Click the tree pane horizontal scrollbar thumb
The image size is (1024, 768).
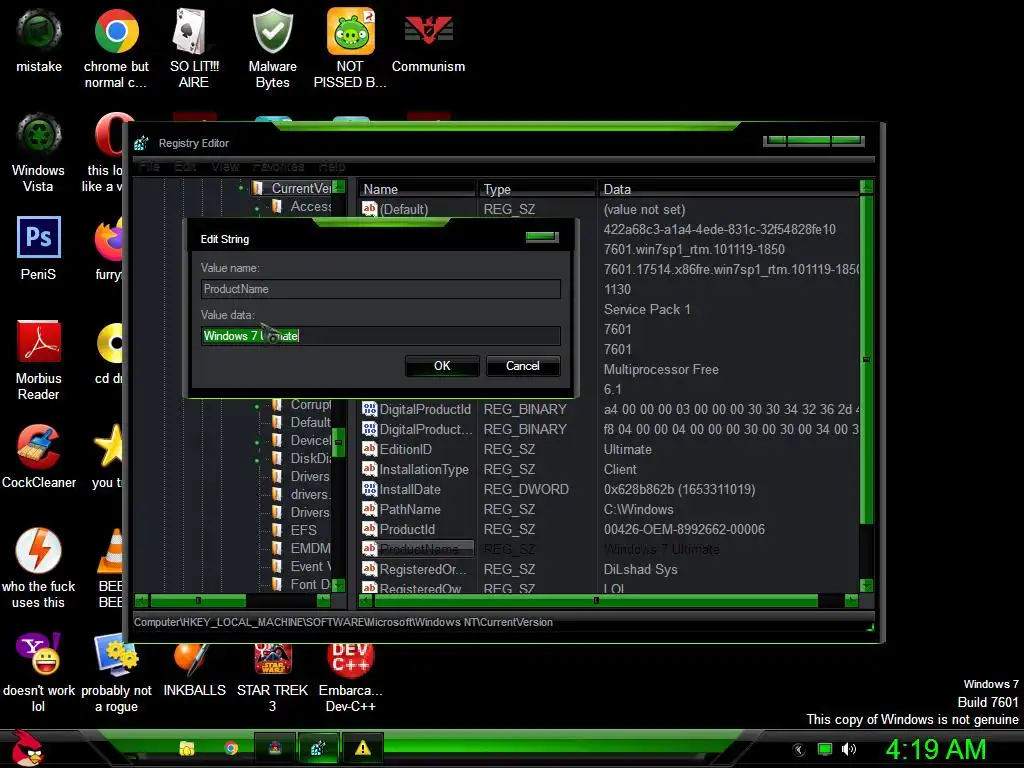(x=198, y=600)
